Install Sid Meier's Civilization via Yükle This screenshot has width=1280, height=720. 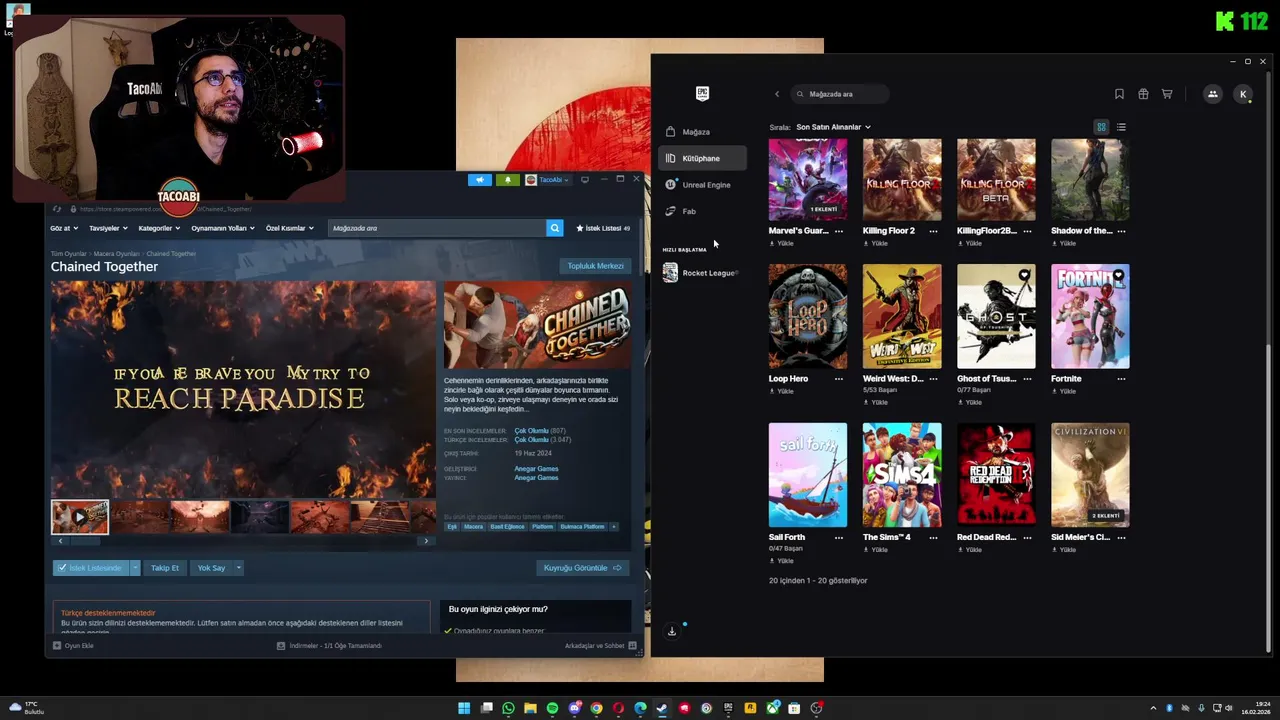point(1063,549)
